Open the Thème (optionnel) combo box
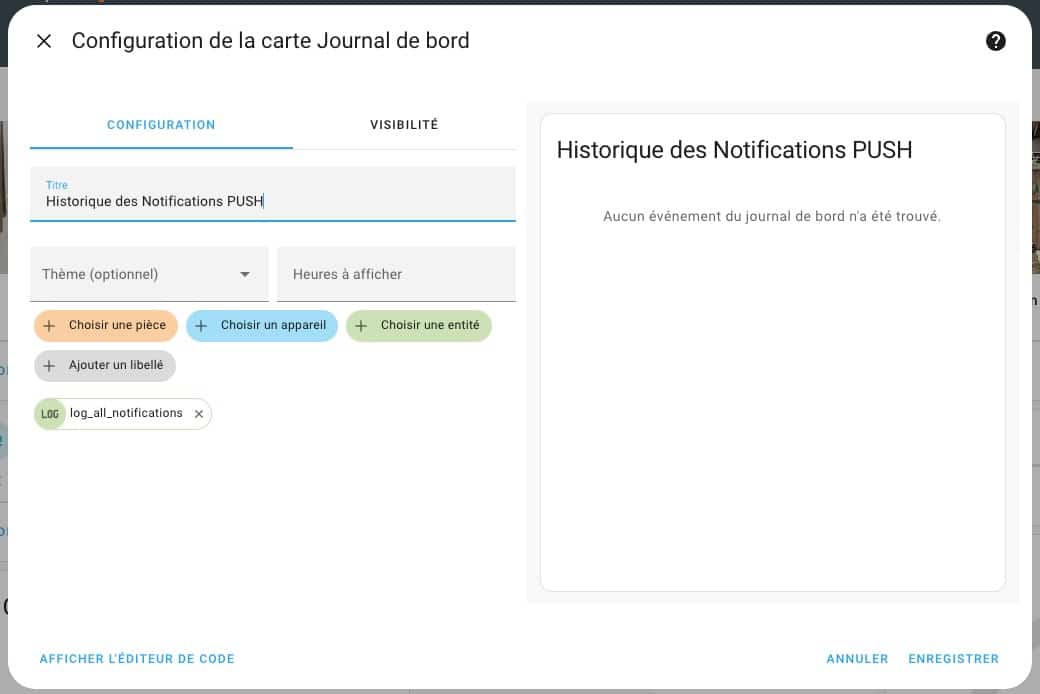 click(x=140, y=274)
